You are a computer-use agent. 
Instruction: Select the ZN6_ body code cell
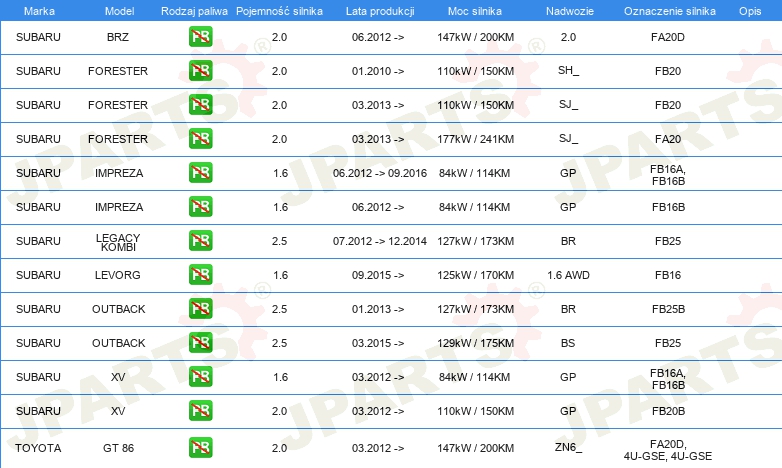tap(568, 447)
